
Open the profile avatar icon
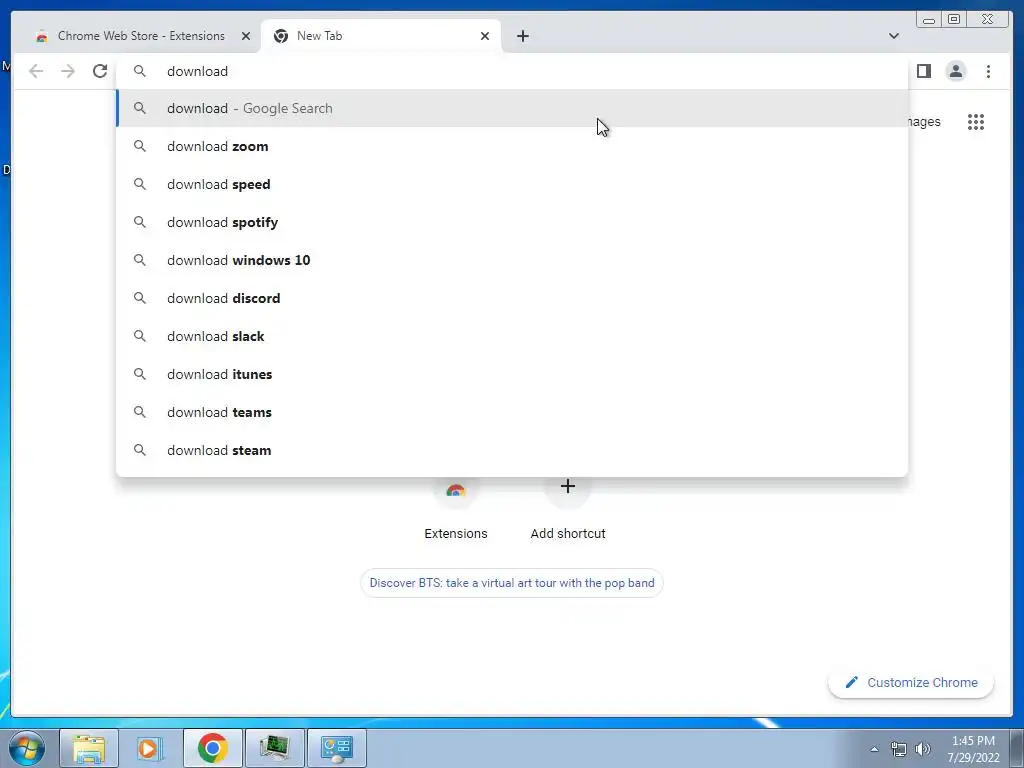pyautogui.click(x=955, y=71)
